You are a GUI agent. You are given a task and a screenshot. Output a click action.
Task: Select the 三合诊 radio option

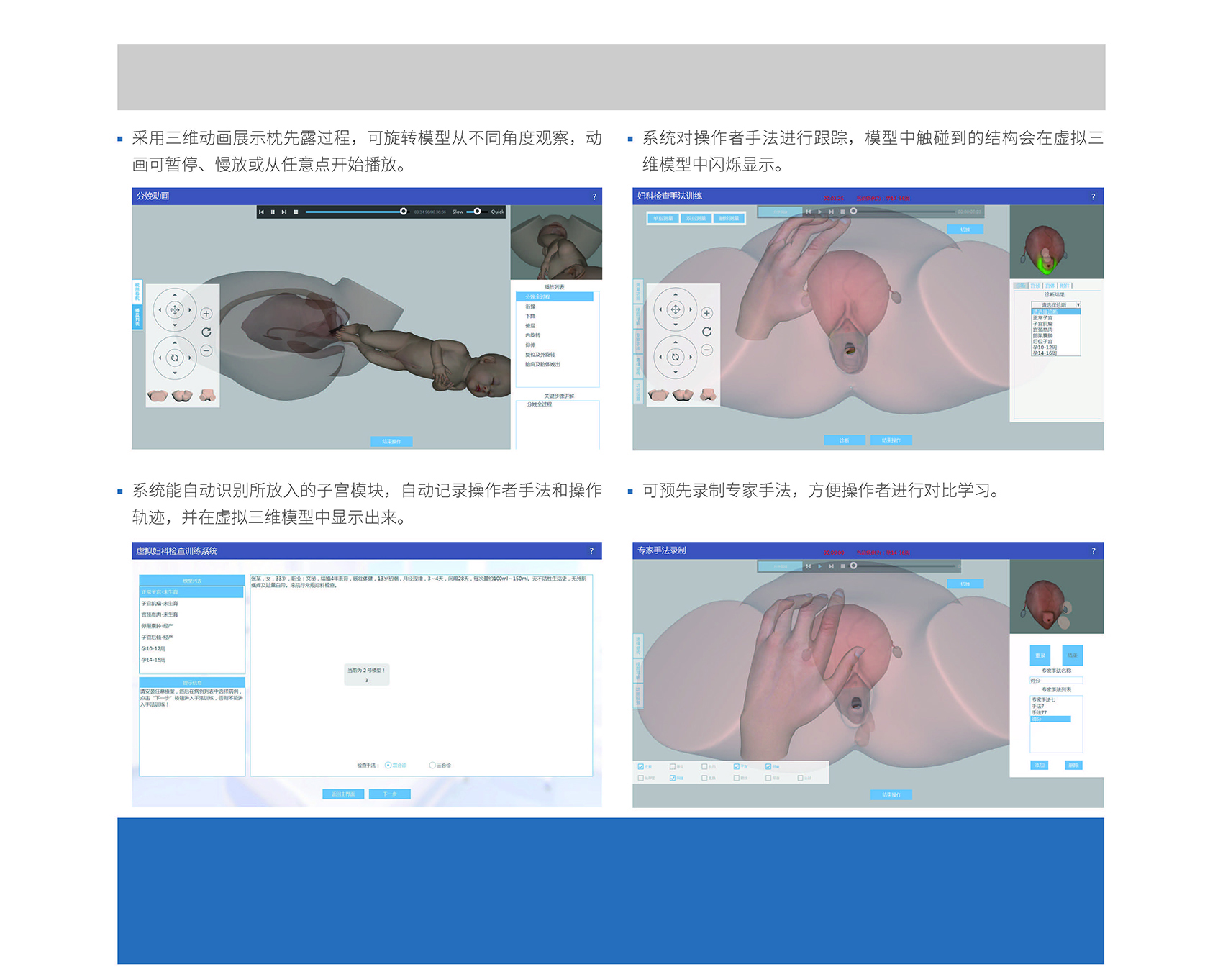(x=432, y=766)
